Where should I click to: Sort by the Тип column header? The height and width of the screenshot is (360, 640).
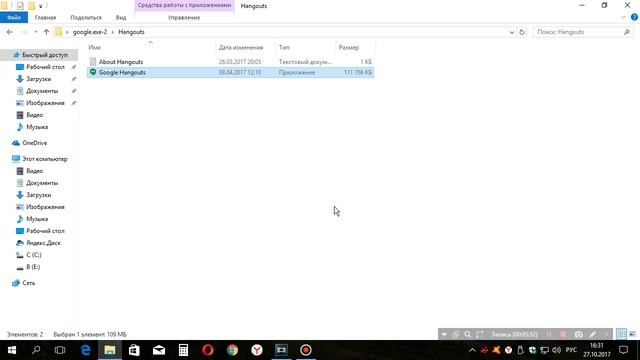pyautogui.click(x=284, y=47)
